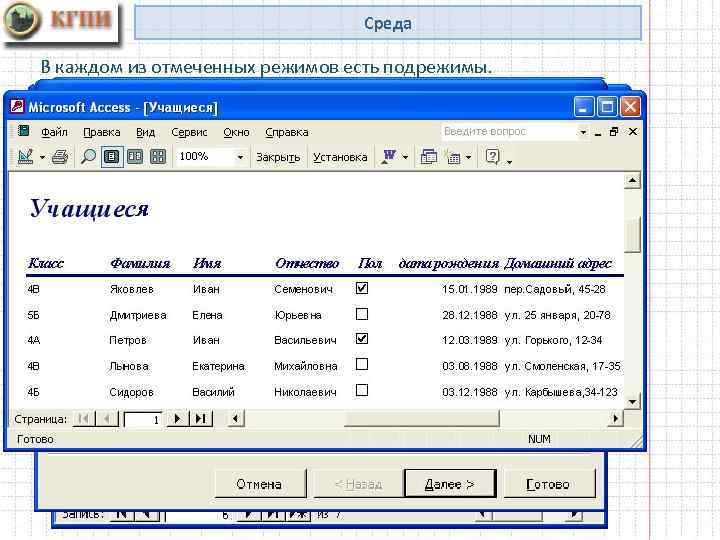Image resolution: width=720 pixels, height=540 pixels.
Task: Toggle Пол checkbox for Льнова
Action: [362, 364]
